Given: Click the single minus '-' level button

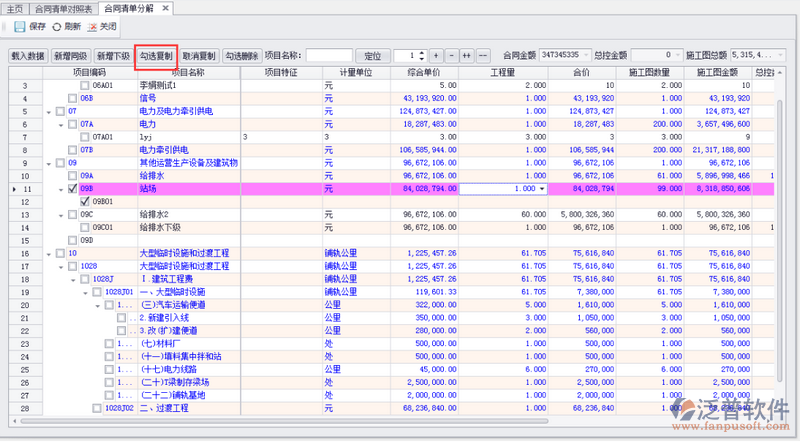Looking at the screenshot, I should 451,55.
